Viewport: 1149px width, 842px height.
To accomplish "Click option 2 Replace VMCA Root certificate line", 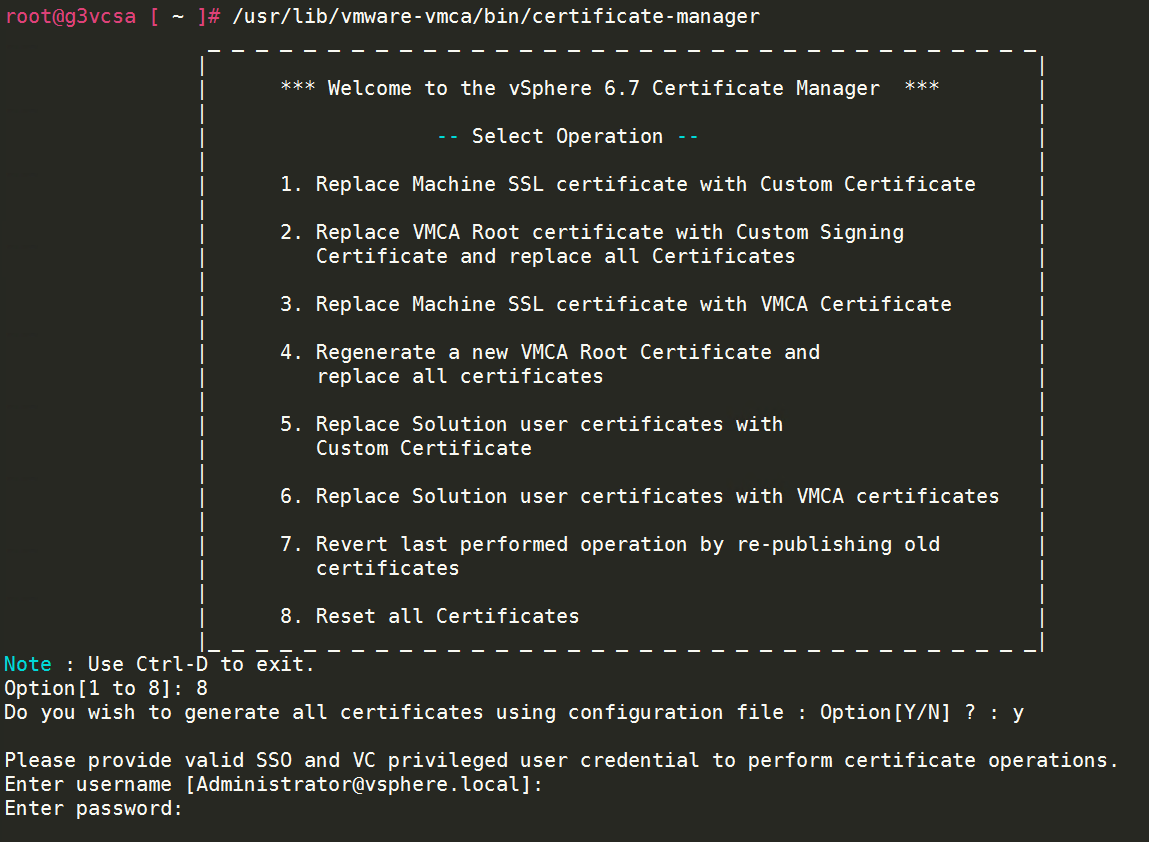I will [x=592, y=232].
